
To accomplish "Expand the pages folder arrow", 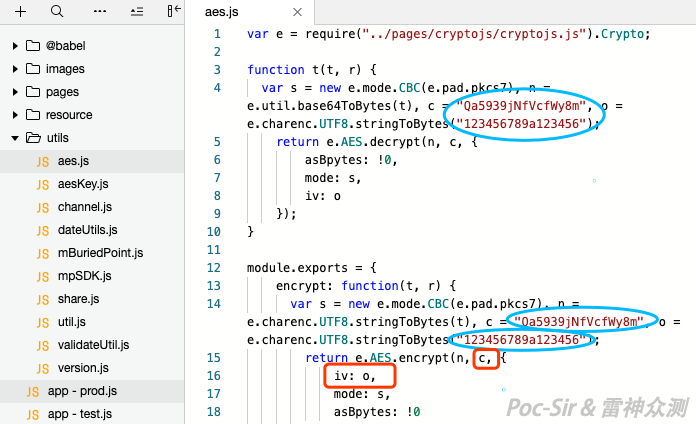I will [15, 92].
